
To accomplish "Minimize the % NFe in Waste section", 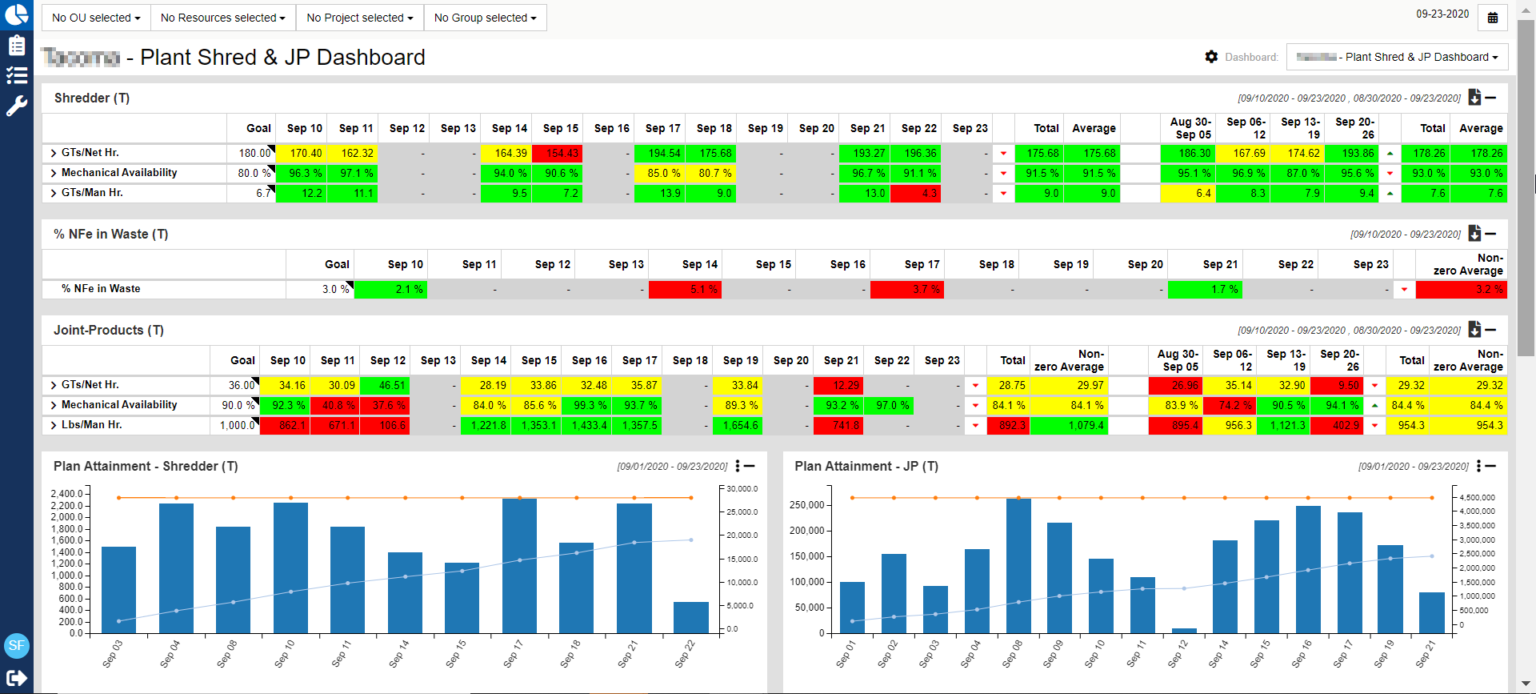I will (x=1489, y=233).
